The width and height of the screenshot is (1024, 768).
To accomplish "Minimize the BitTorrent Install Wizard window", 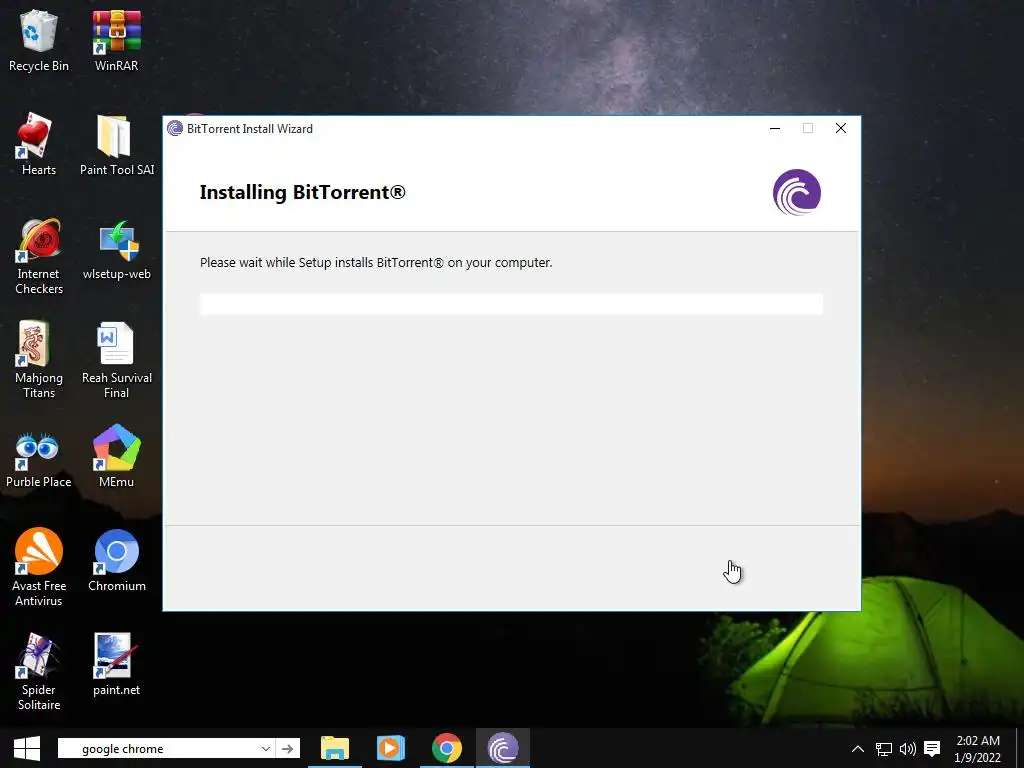I will pyautogui.click(x=775, y=129).
